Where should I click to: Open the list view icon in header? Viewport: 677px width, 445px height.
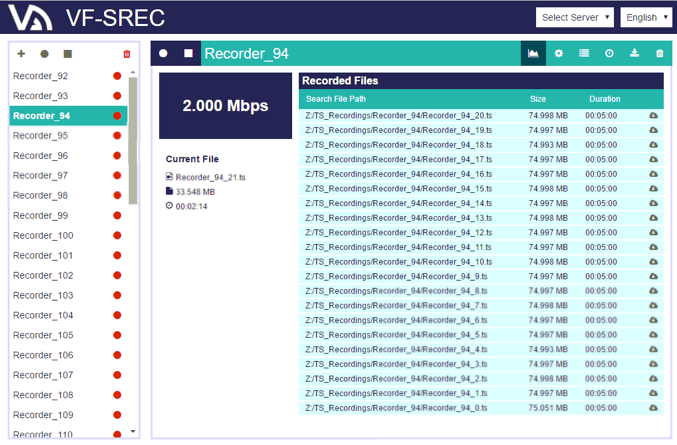(584, 53)
